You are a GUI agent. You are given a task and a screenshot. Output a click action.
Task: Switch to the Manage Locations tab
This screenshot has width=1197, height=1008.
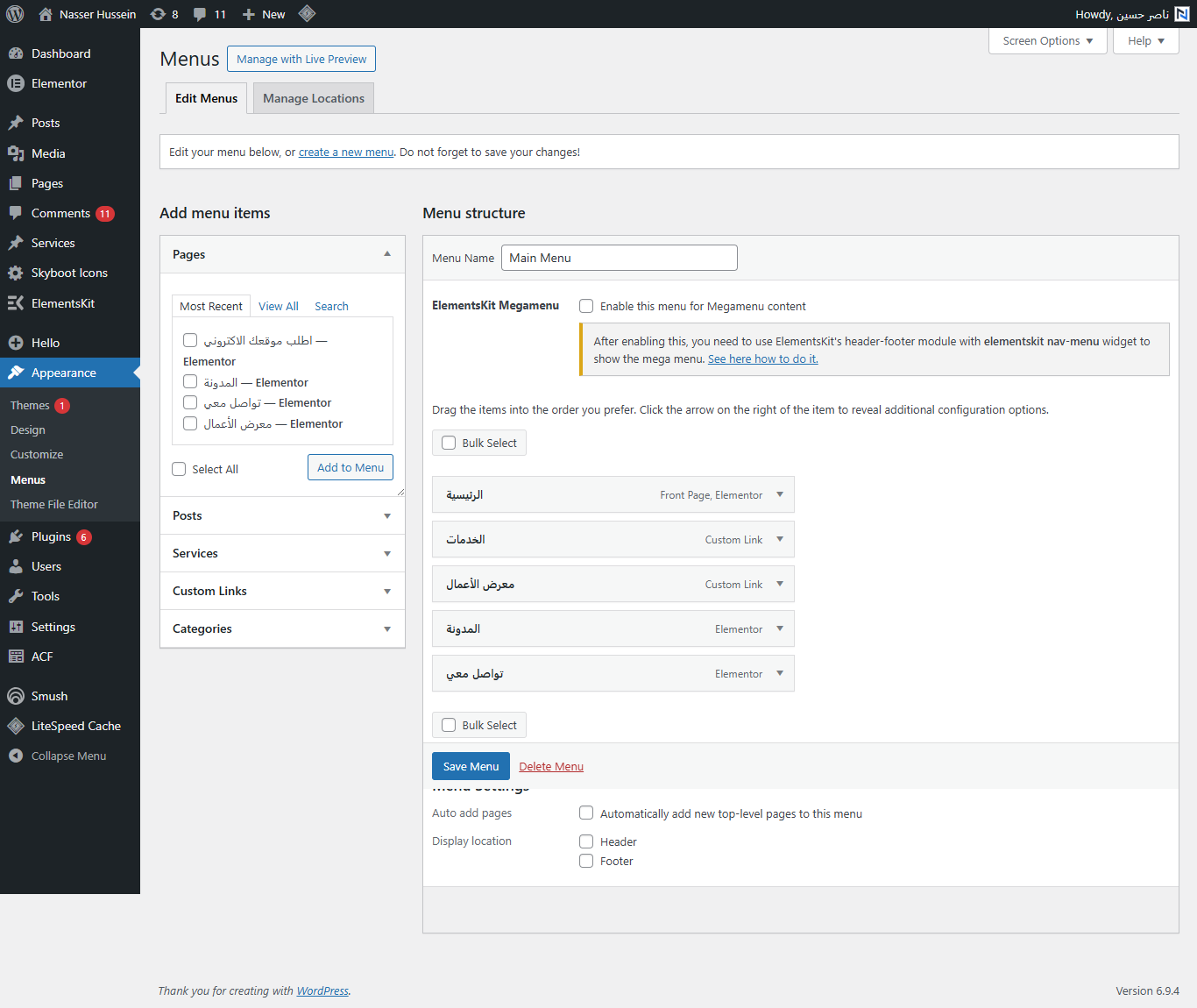pos(314,98)
